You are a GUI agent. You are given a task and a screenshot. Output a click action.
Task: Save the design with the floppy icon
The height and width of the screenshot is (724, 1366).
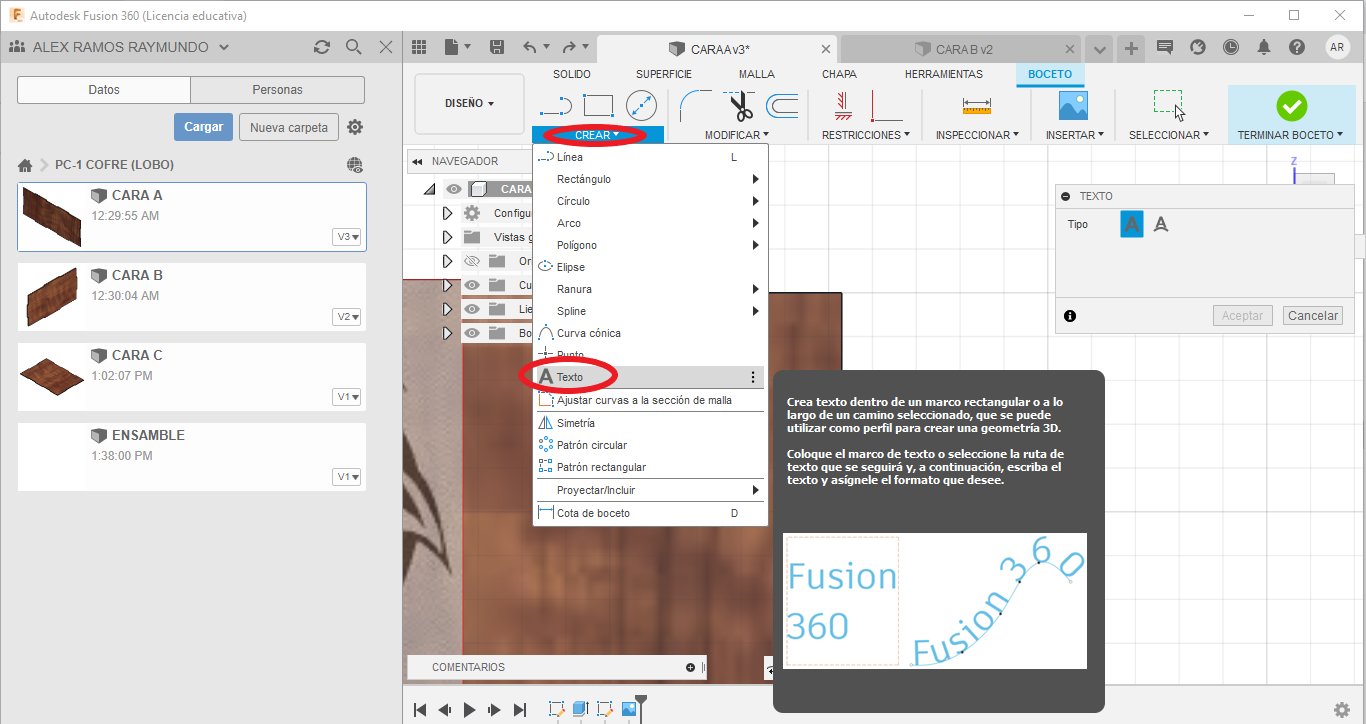click(497, 47)
